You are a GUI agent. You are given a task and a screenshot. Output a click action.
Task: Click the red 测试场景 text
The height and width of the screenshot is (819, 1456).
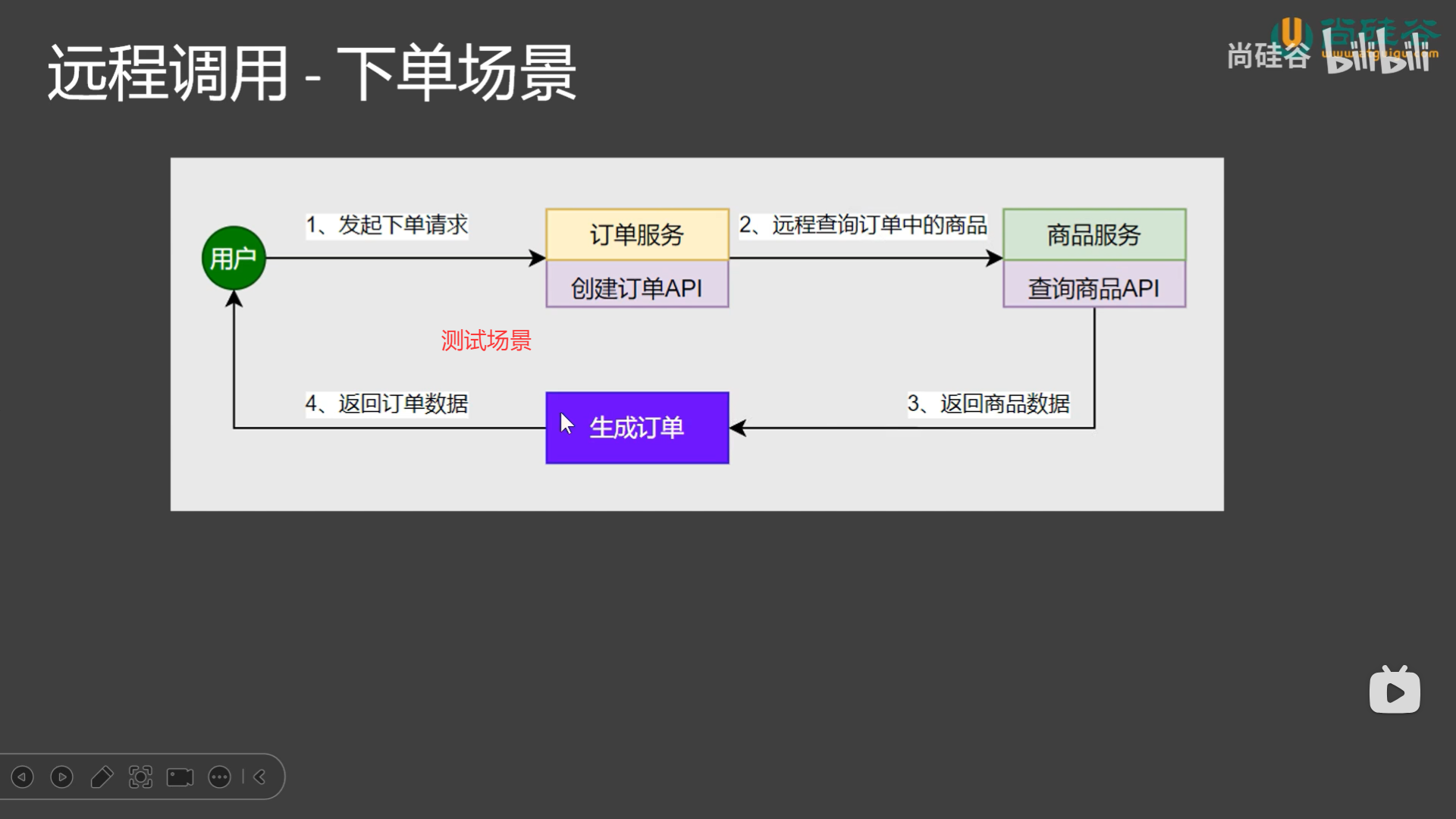(486, 342)
